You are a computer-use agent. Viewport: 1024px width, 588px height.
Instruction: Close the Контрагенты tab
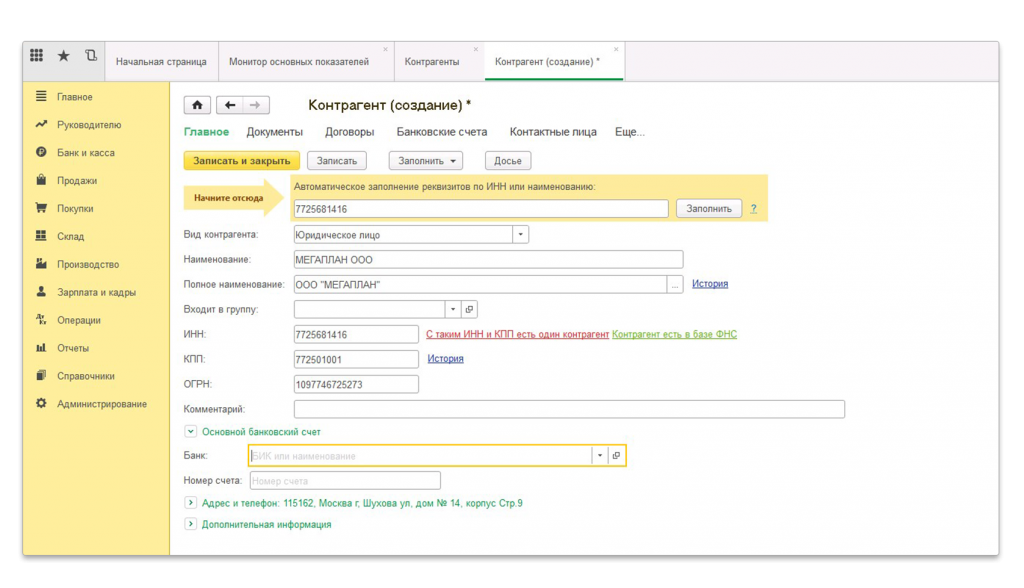coord(475,49)
